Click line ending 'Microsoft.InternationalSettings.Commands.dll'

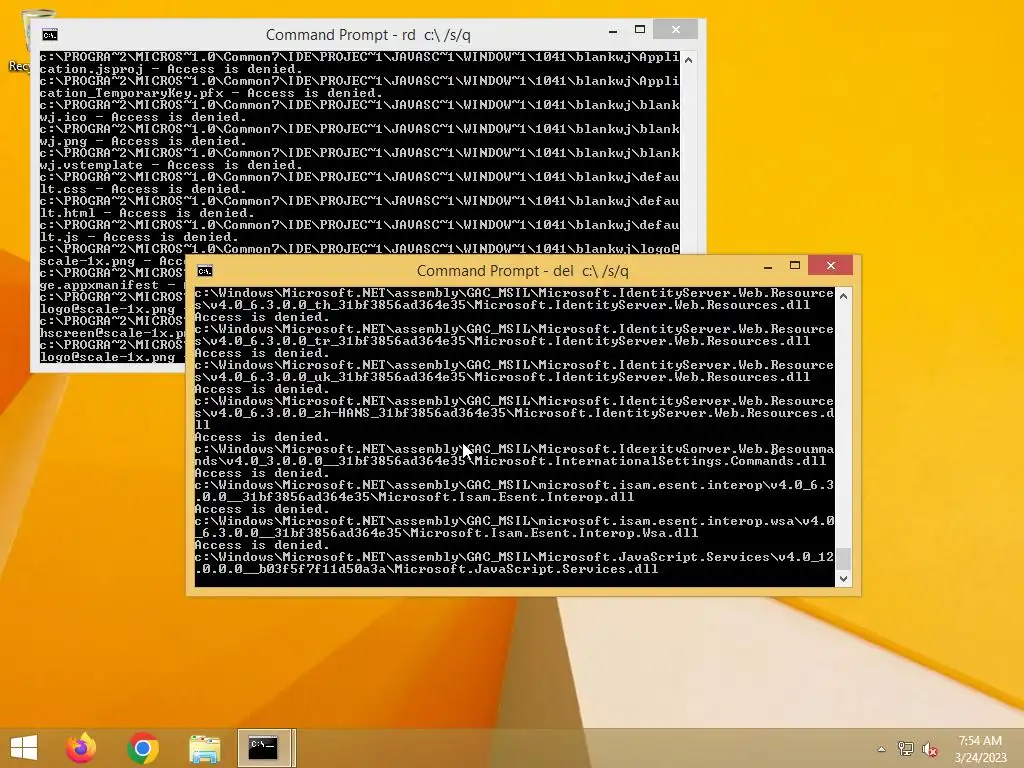click(x=510, y=461)
